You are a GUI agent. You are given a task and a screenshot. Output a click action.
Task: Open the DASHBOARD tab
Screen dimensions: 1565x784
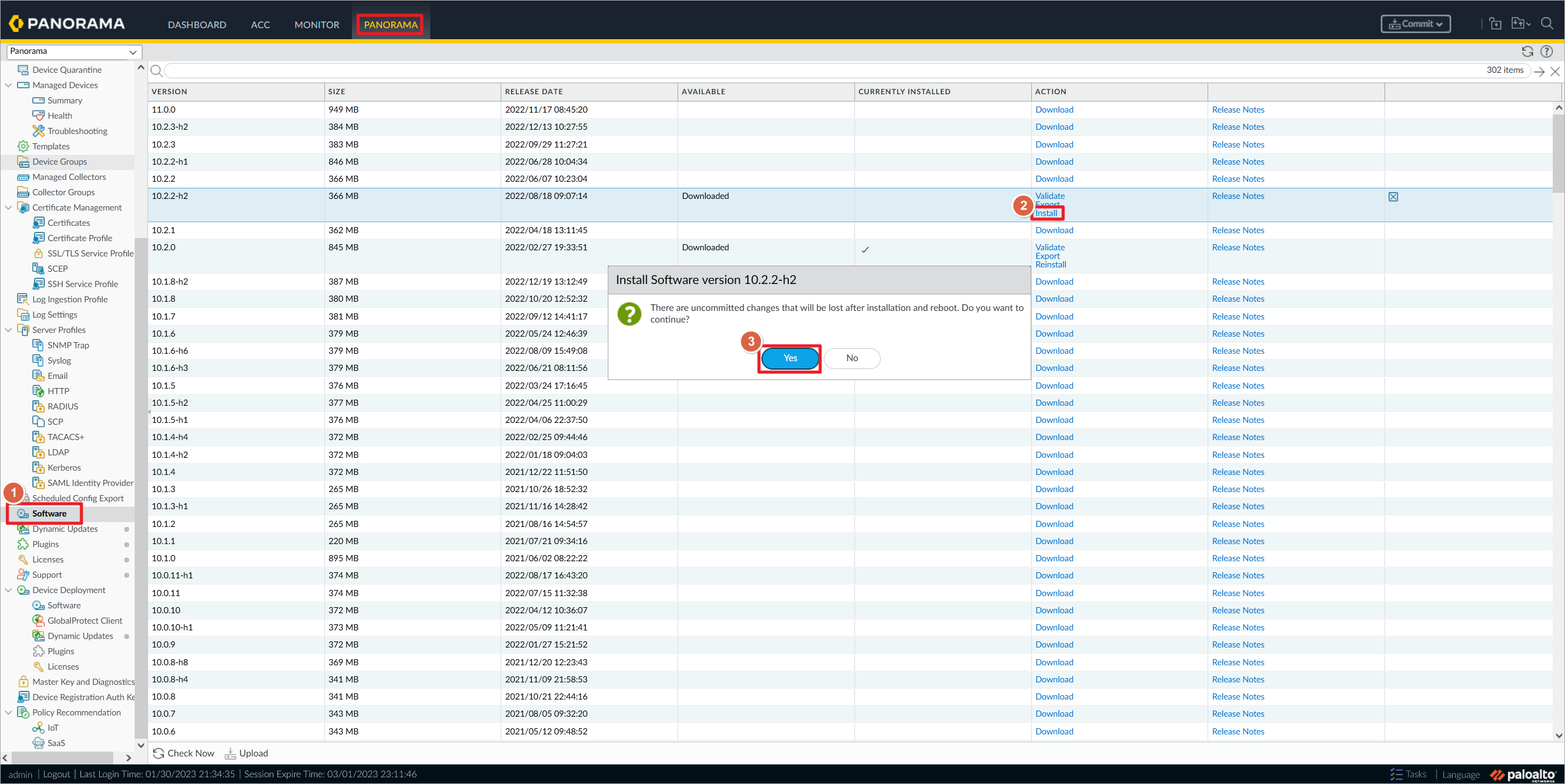(x=197, y=24)
